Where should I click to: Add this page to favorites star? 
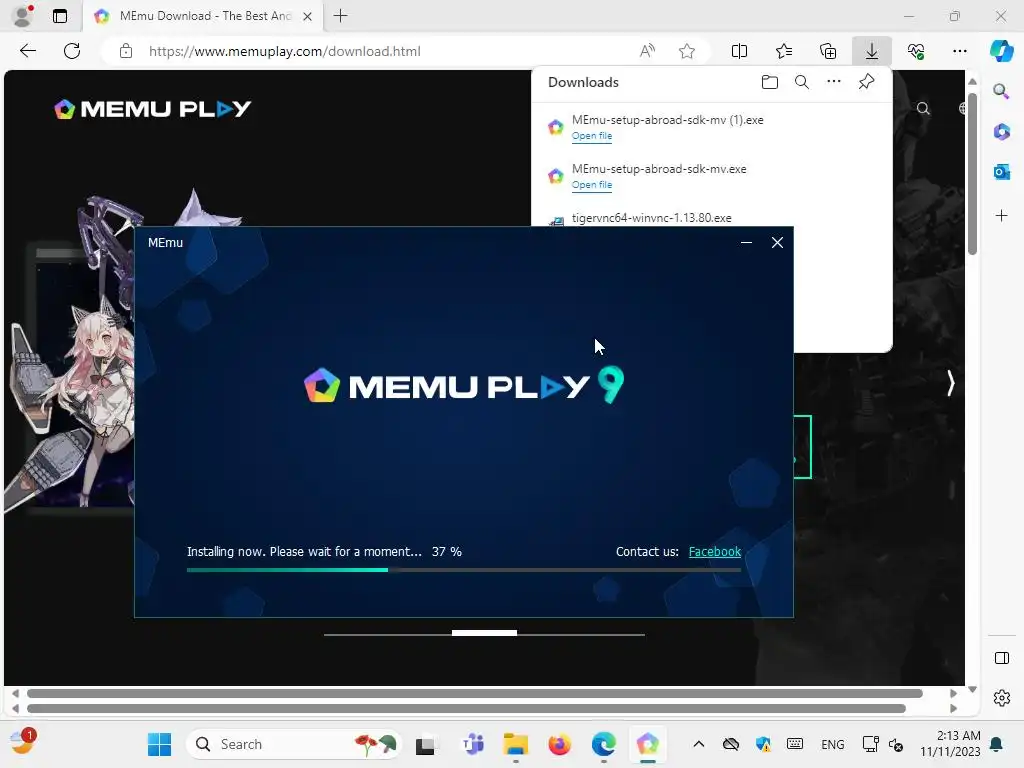pyautogui.click(x=686, y=51)
